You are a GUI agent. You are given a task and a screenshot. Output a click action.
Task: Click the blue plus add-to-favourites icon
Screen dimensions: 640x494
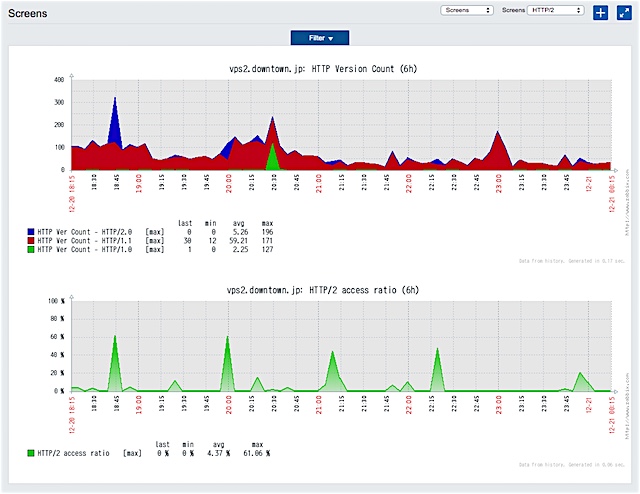point(600,13)
